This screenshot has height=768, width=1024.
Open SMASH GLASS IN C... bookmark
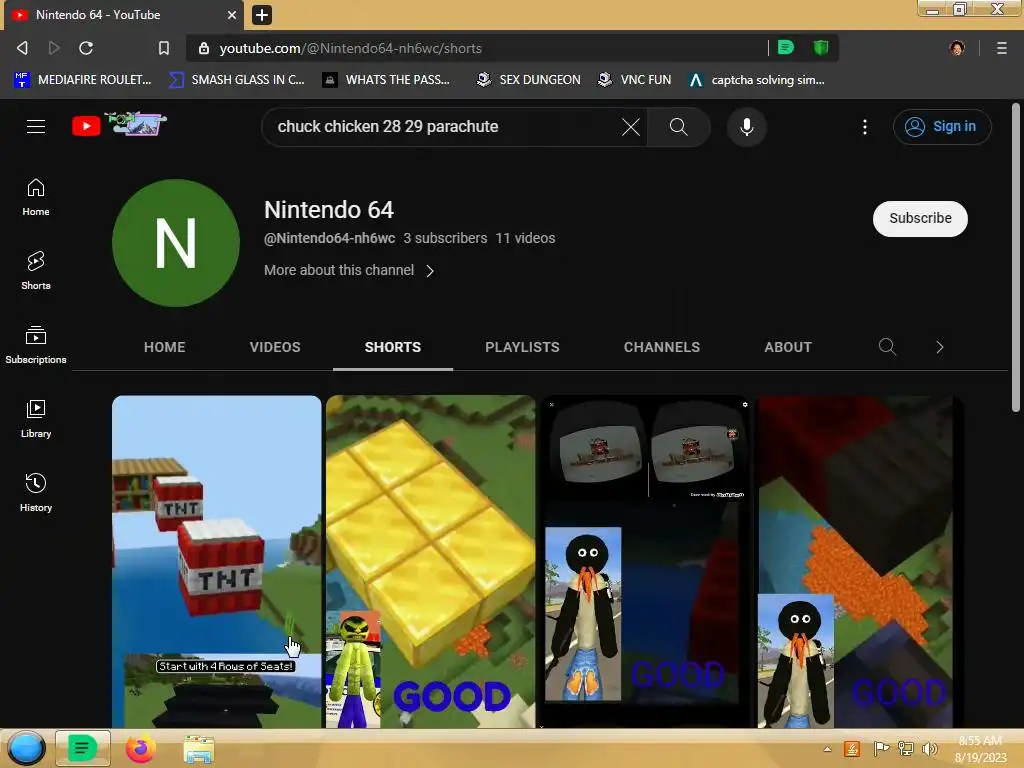(236, 80)
